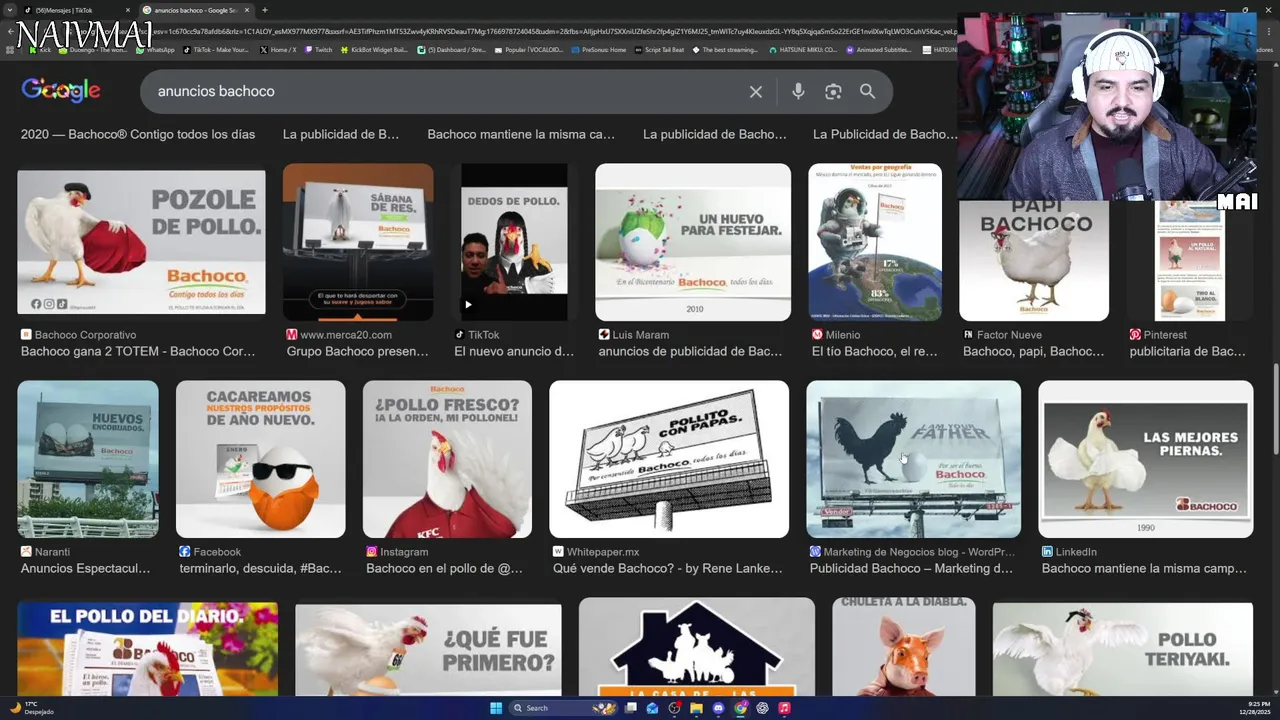Open 'The best streaming...' bookmark
Screen dimensions: 1280x720
(725, 49)
